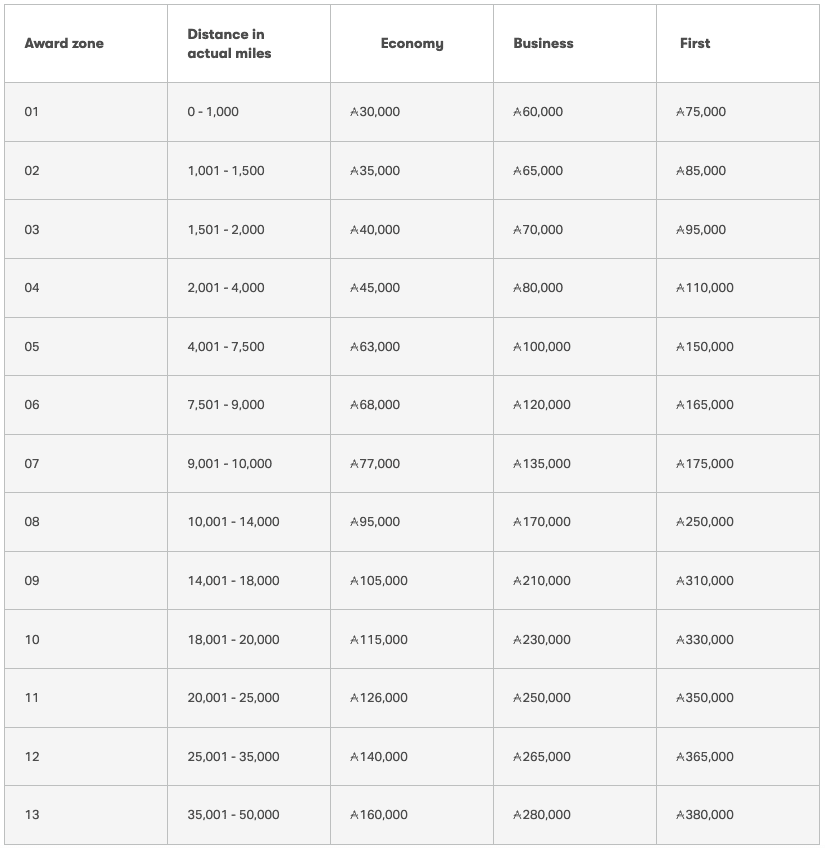Click the Distance in actual miles header
Screen dimensions: 825x848
click(229, 44)
